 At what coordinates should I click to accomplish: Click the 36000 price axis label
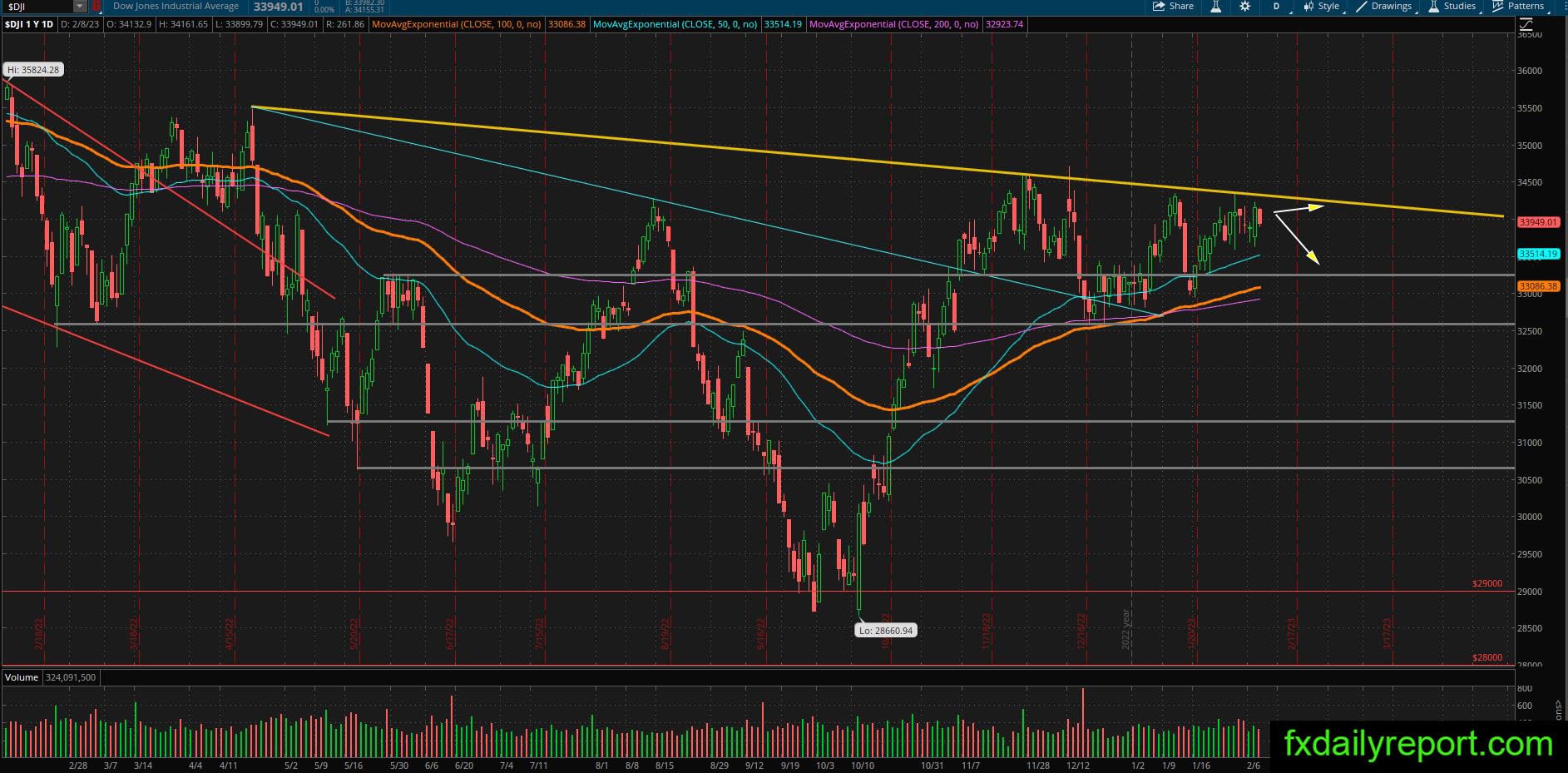[x=1529, y=72]
